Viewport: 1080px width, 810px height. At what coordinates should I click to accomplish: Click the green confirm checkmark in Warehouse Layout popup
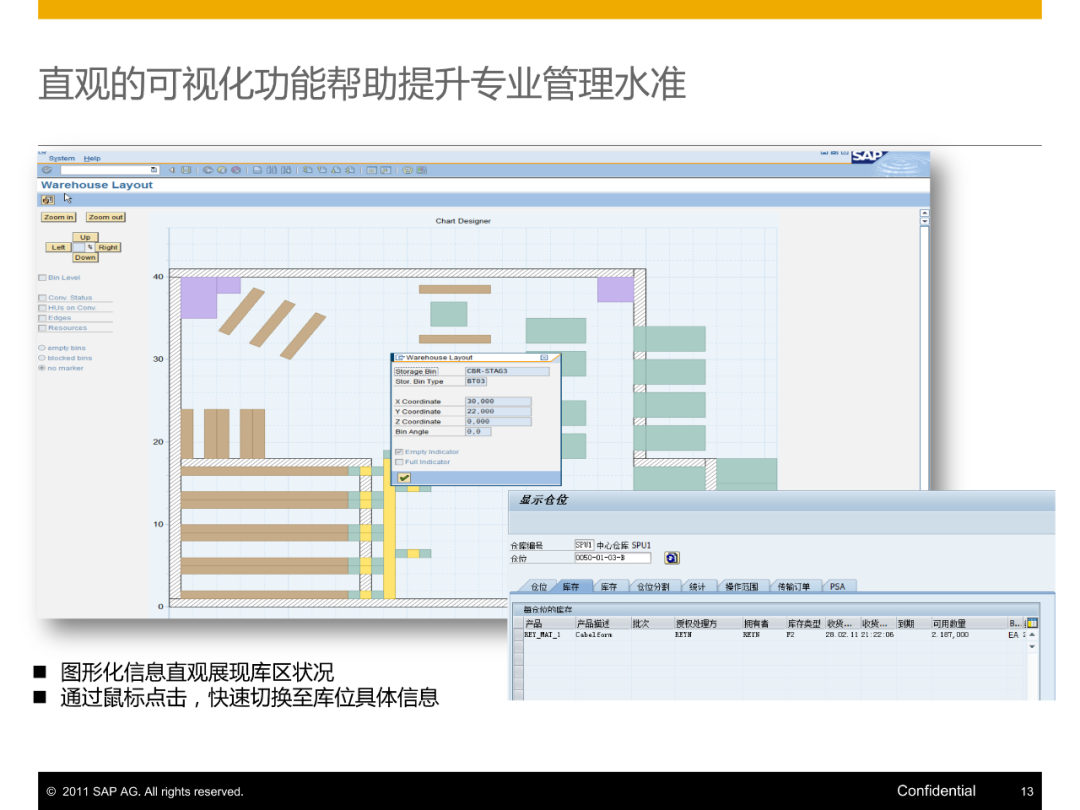coord(404,477)
